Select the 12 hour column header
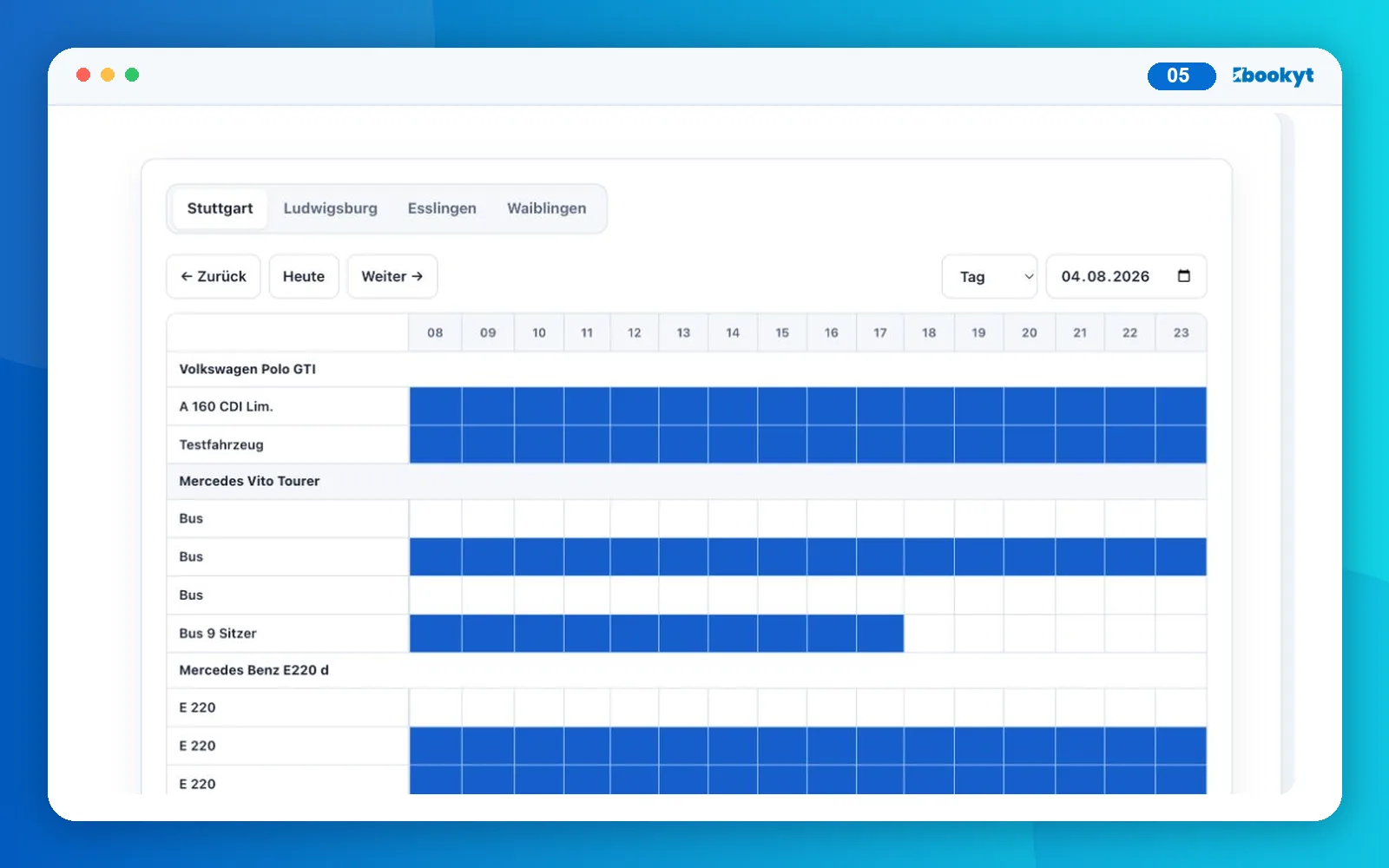Screen dimensions: 1389x868 (635, 332)
